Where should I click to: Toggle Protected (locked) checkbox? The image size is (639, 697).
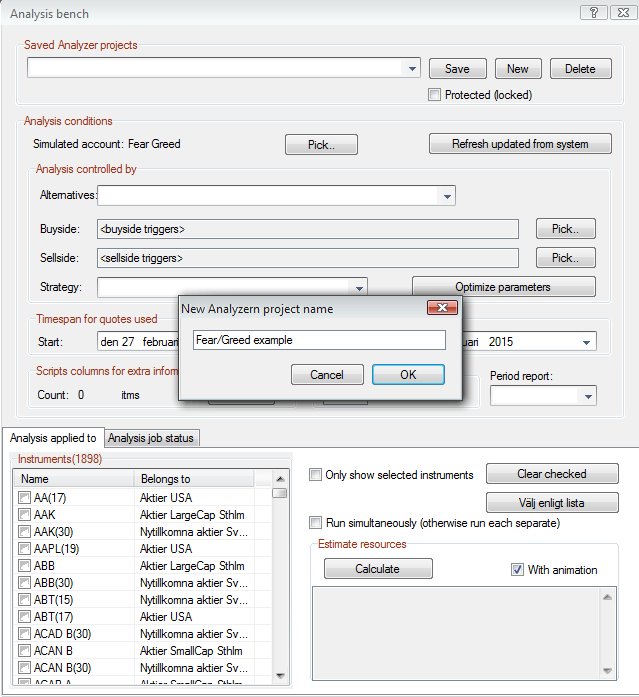[x=434, y=95]
